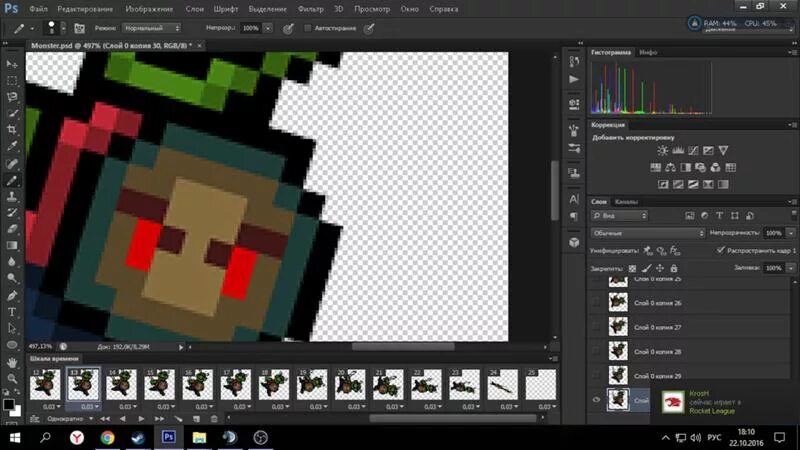
Task: Select the Eraser tool
Action: (x=12, y=229)
